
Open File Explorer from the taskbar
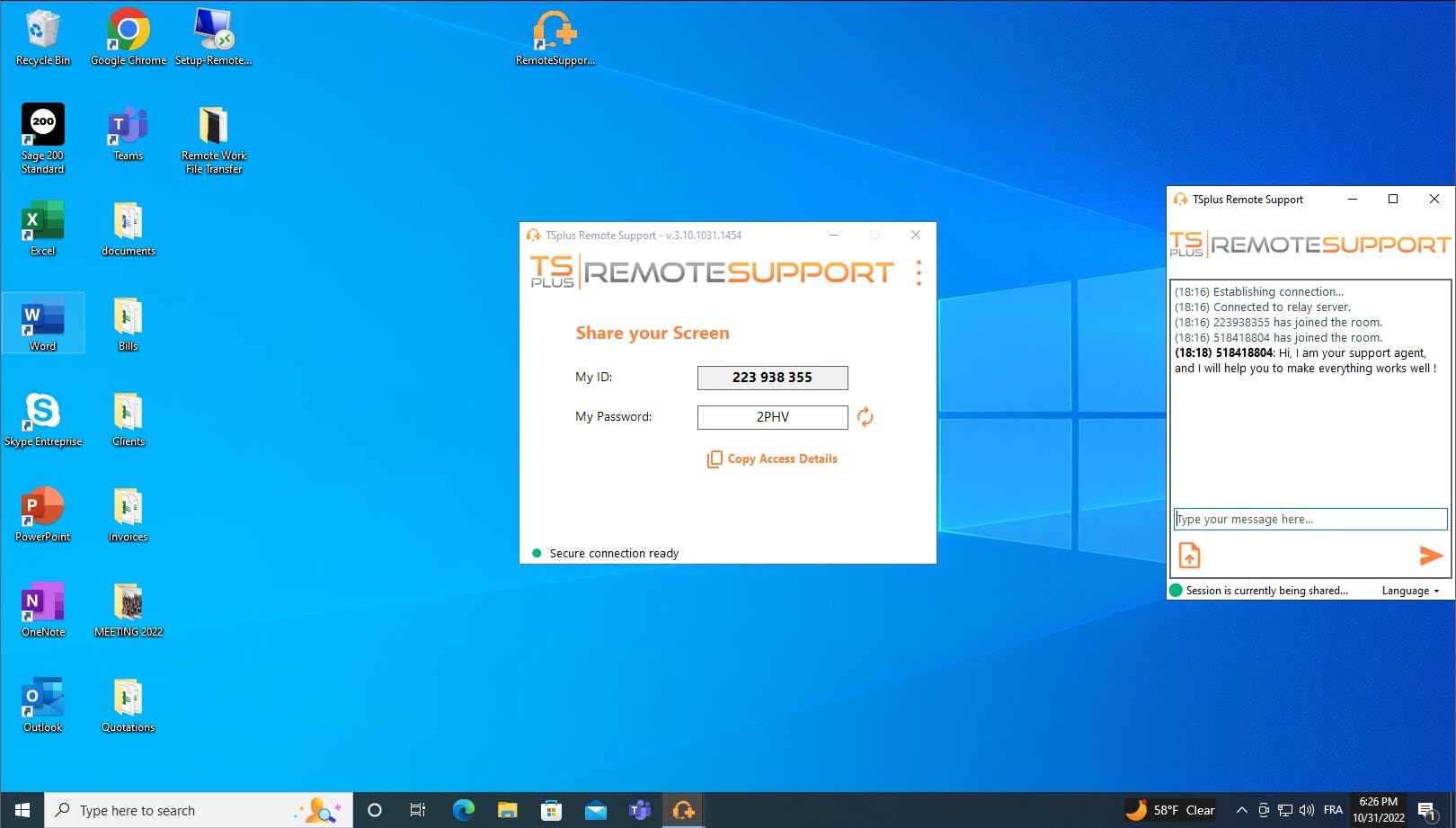click(x=507, y=810)
